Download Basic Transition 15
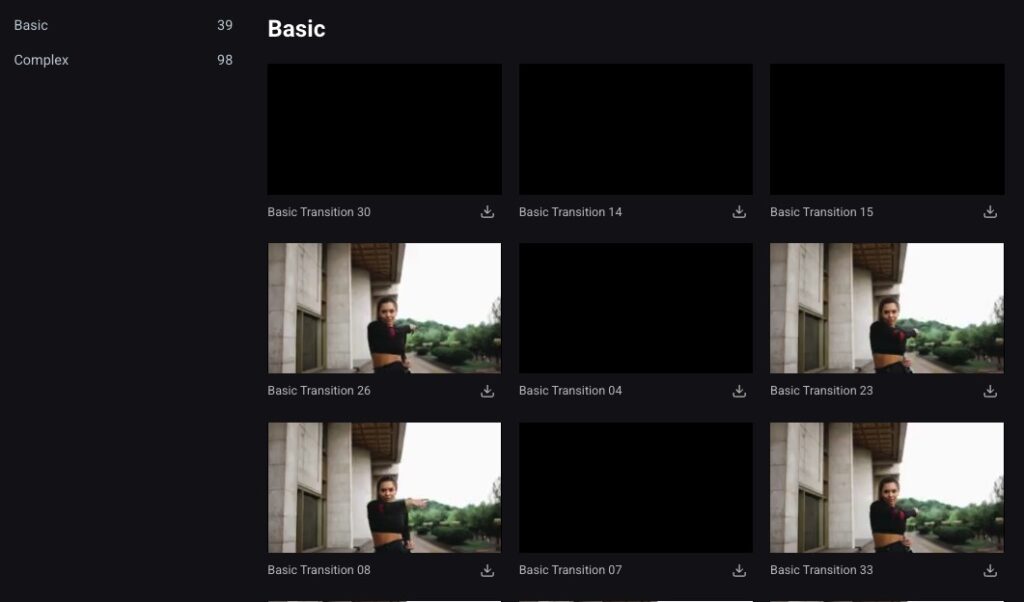 [x=990, y=212]
